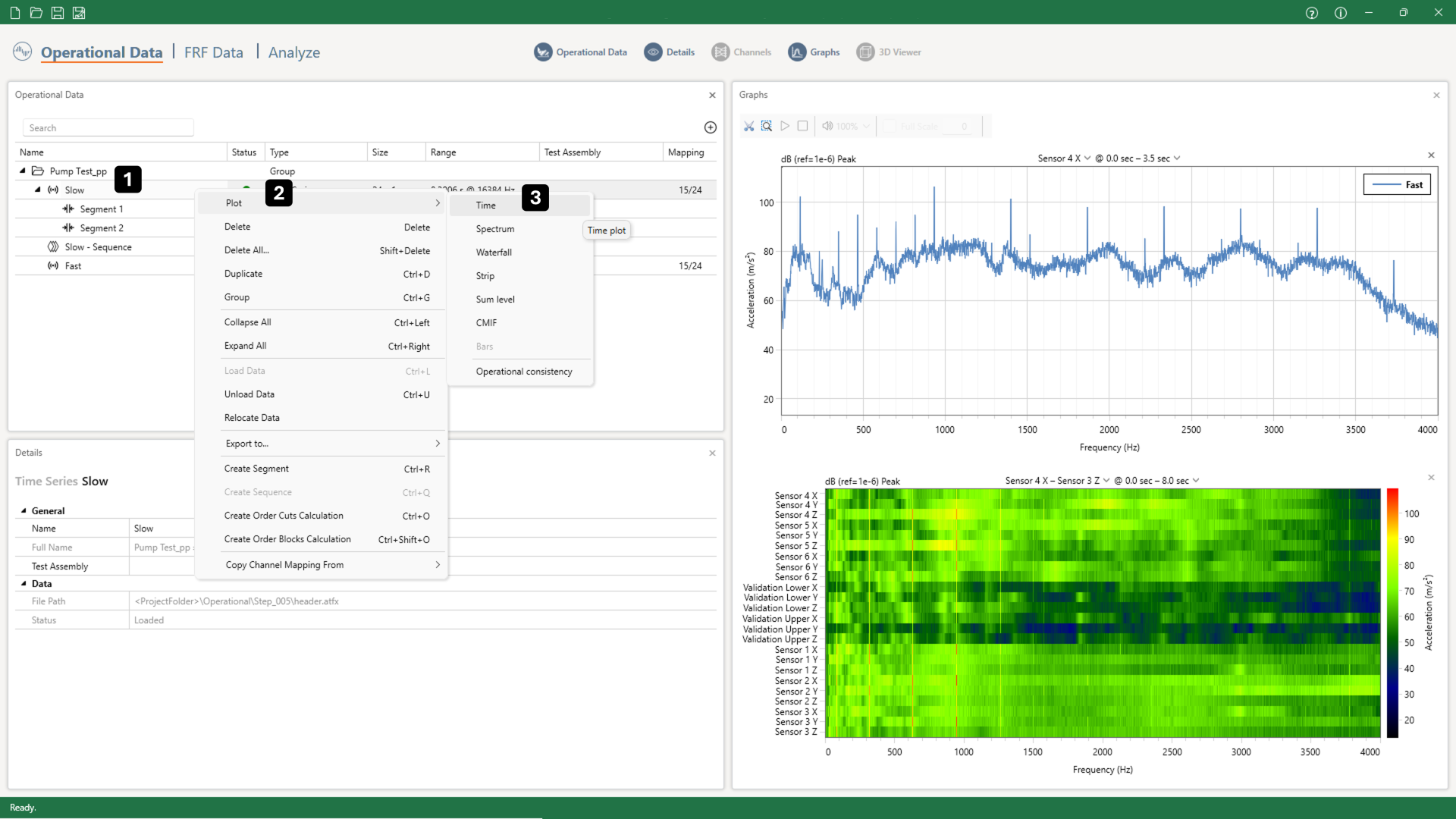
Task: Select Waterfall from Plot submenu
Action: click(x=494, y=253)
